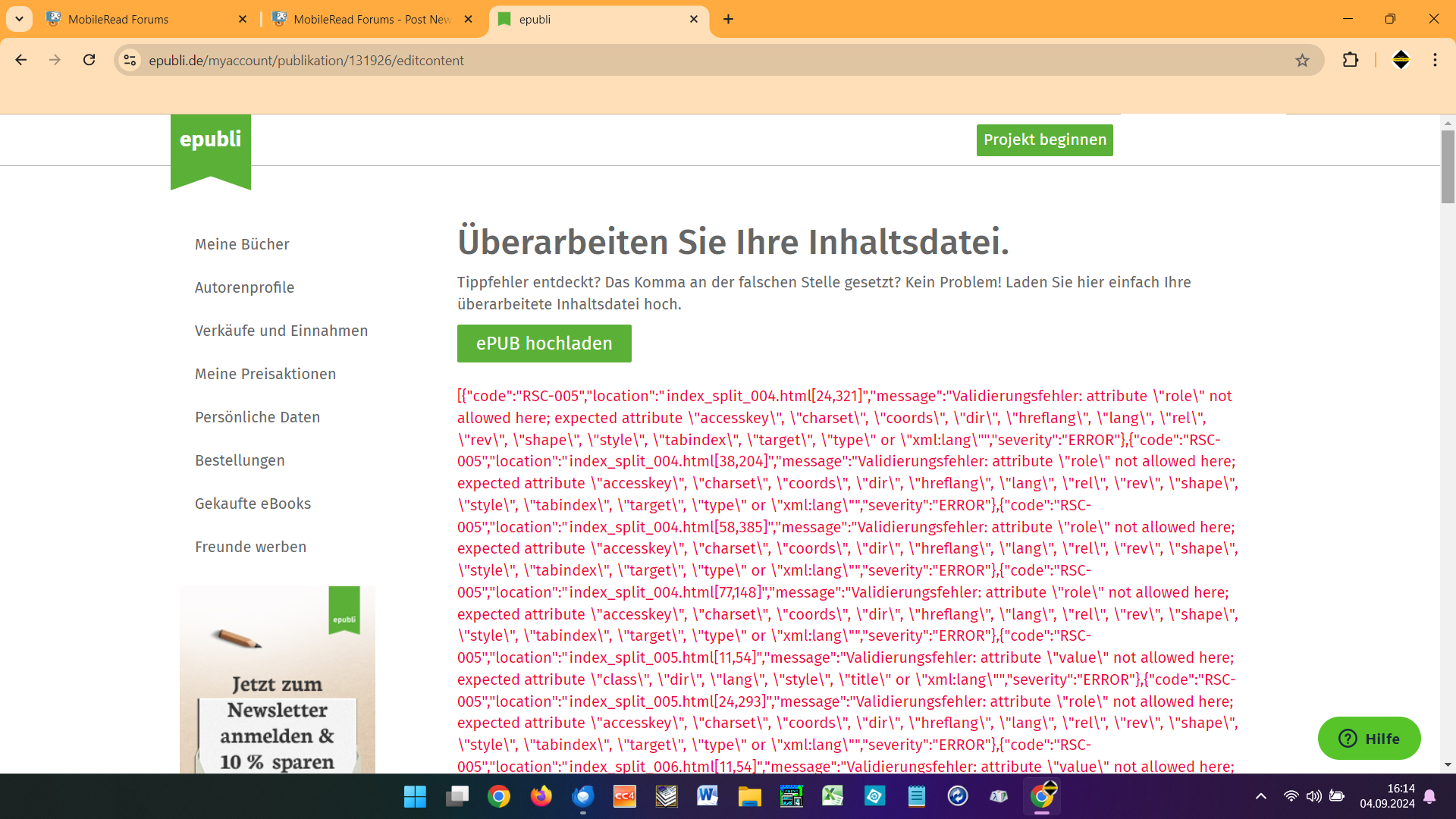
Task: View site information icon in address bar
Action: 130,60
